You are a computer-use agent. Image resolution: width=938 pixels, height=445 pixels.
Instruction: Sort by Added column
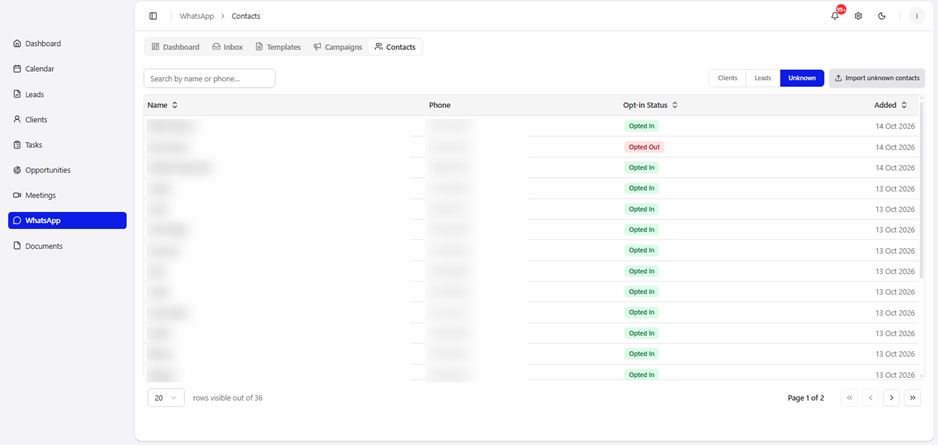pyautogui.click(x=891, y=105)
